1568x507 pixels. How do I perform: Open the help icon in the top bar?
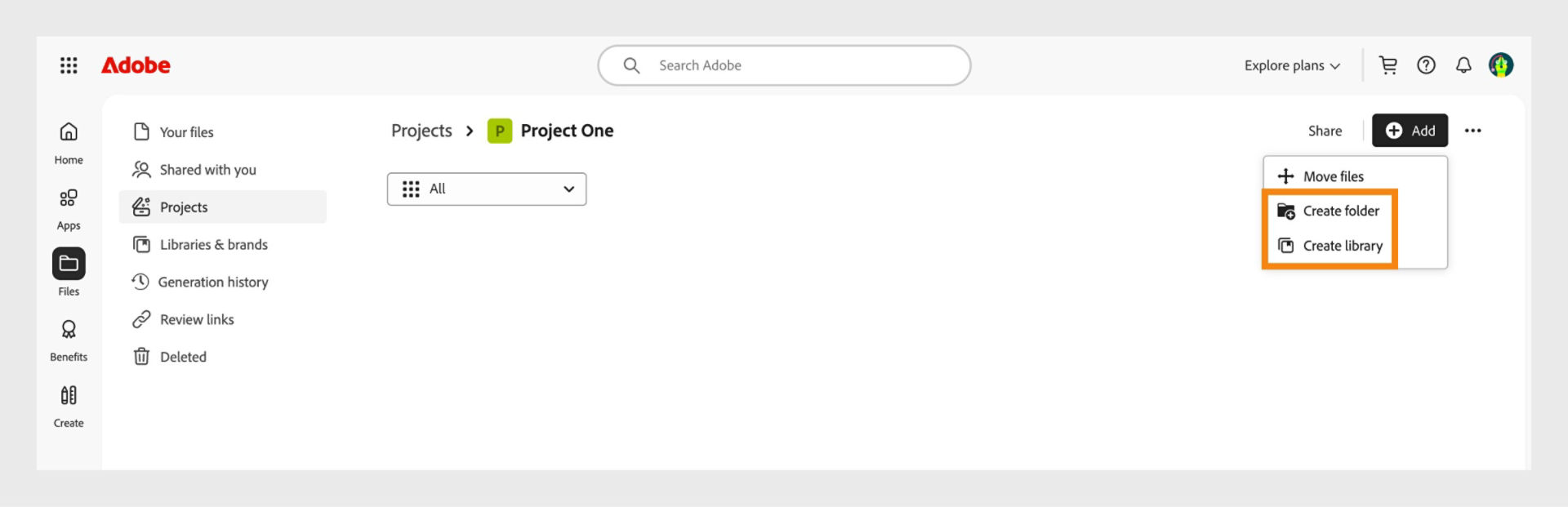tap(1426, 64)
